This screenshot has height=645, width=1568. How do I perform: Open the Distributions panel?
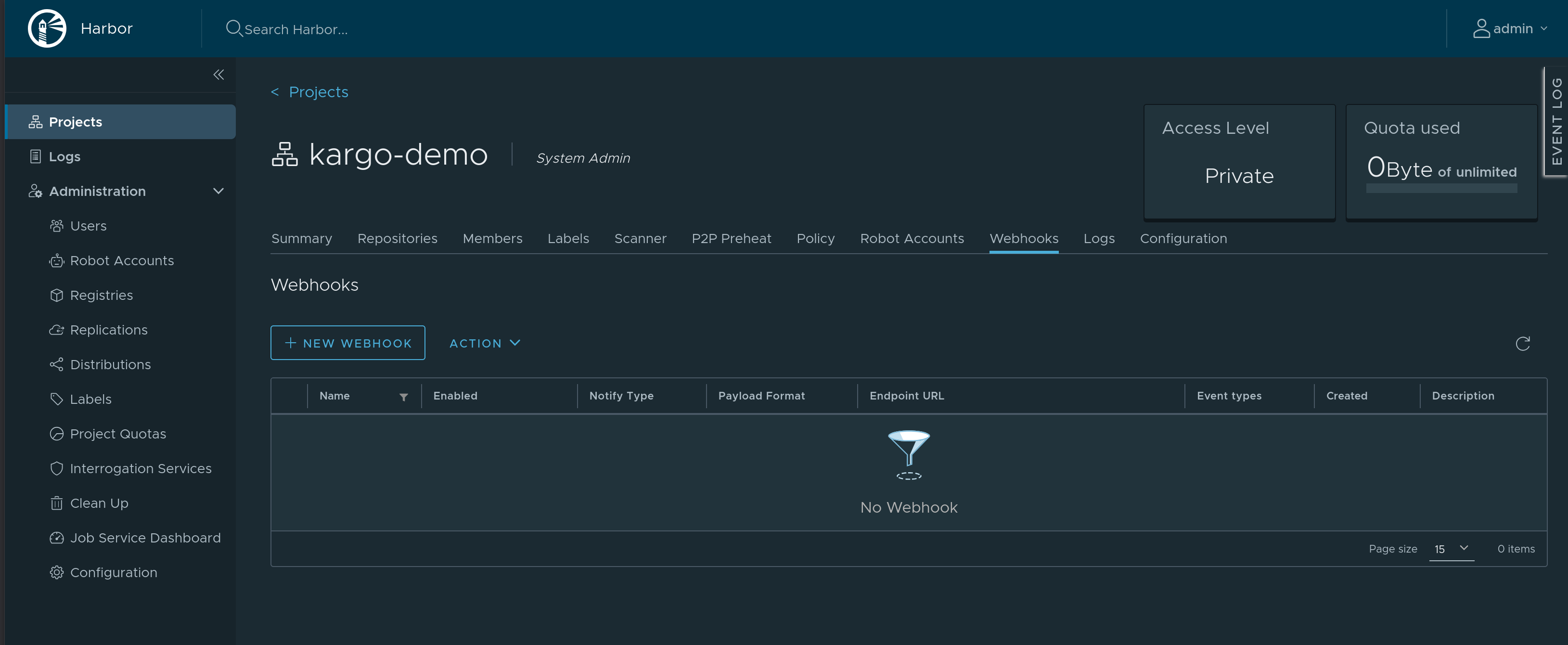[x=111, y=364]
